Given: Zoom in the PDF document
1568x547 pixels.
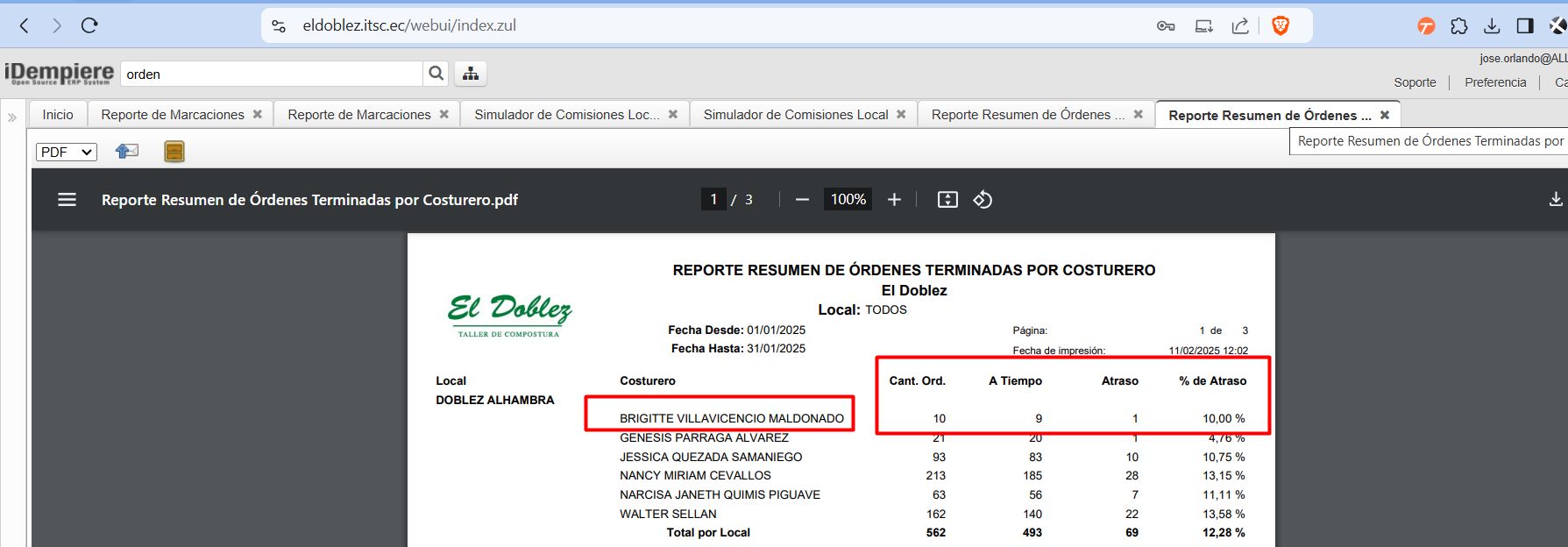Looking at the screenshot, I should pos(894,200).
